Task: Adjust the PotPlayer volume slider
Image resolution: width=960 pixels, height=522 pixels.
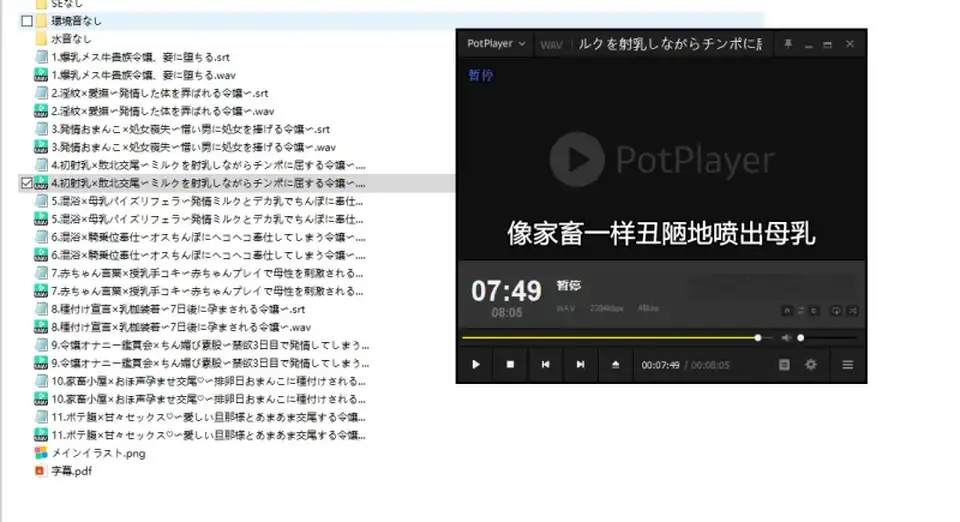Action: [827, 338]
